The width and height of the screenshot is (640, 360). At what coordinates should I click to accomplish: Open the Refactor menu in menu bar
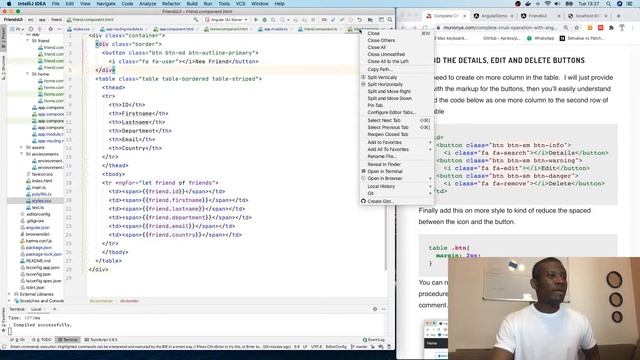pyautogui.click(x=171, y=4)
